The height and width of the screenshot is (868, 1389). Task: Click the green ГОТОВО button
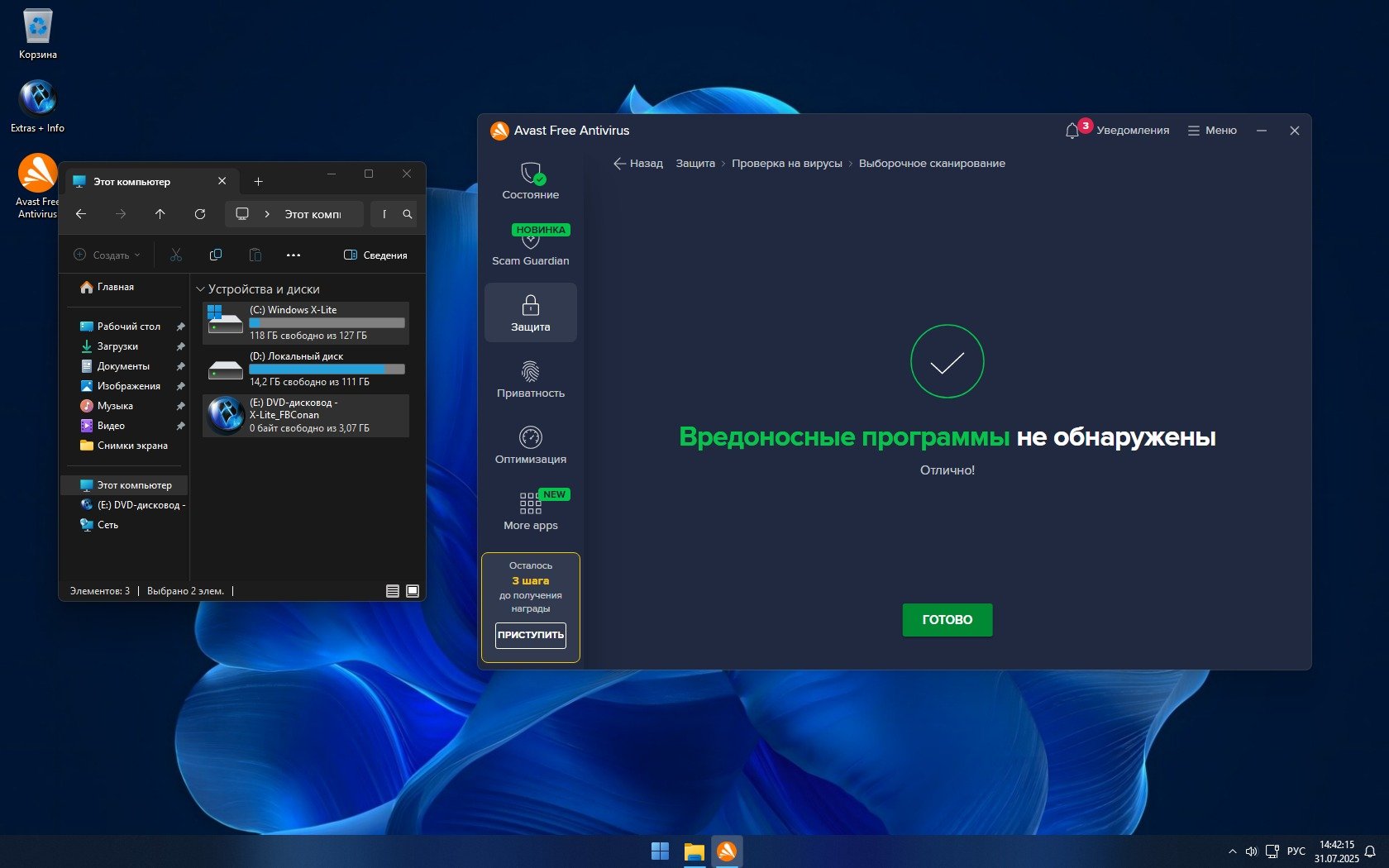[947, 620]
